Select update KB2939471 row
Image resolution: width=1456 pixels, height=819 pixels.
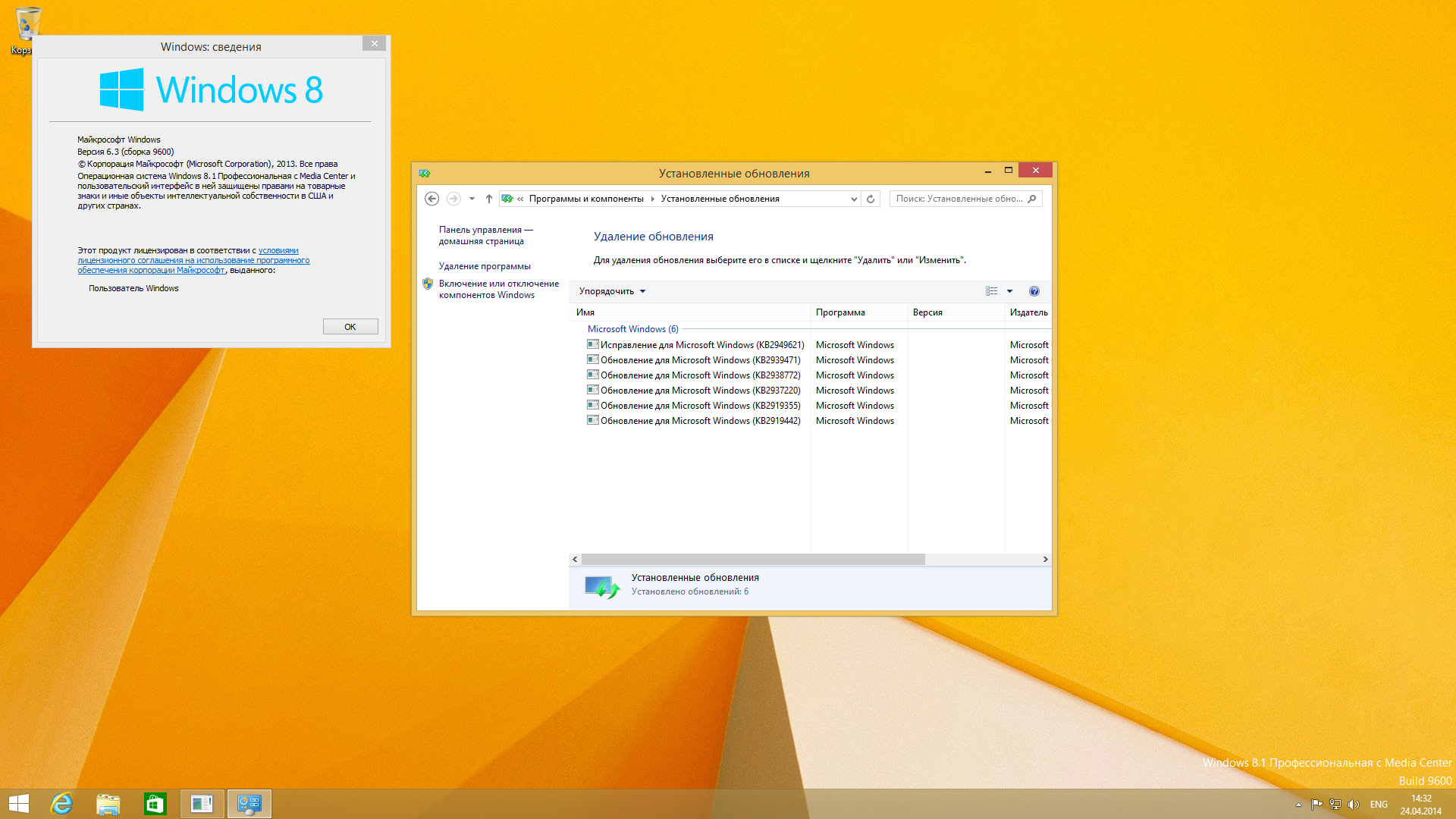(x=817, y=360)
